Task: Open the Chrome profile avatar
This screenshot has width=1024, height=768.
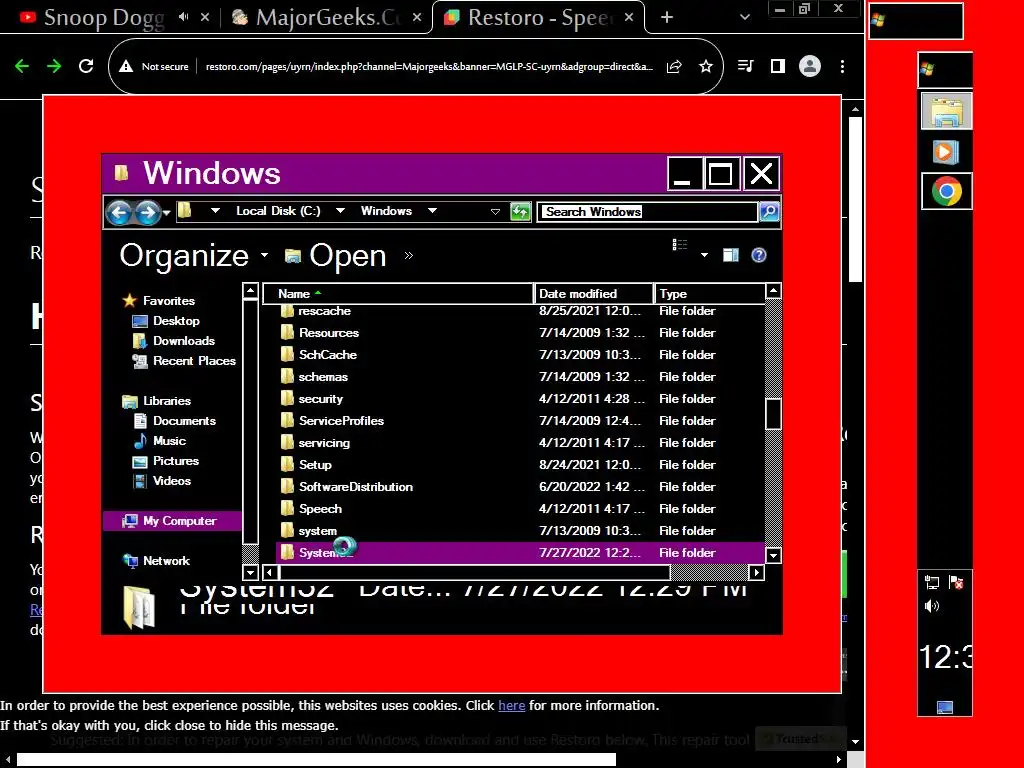Action: point(810,66)
